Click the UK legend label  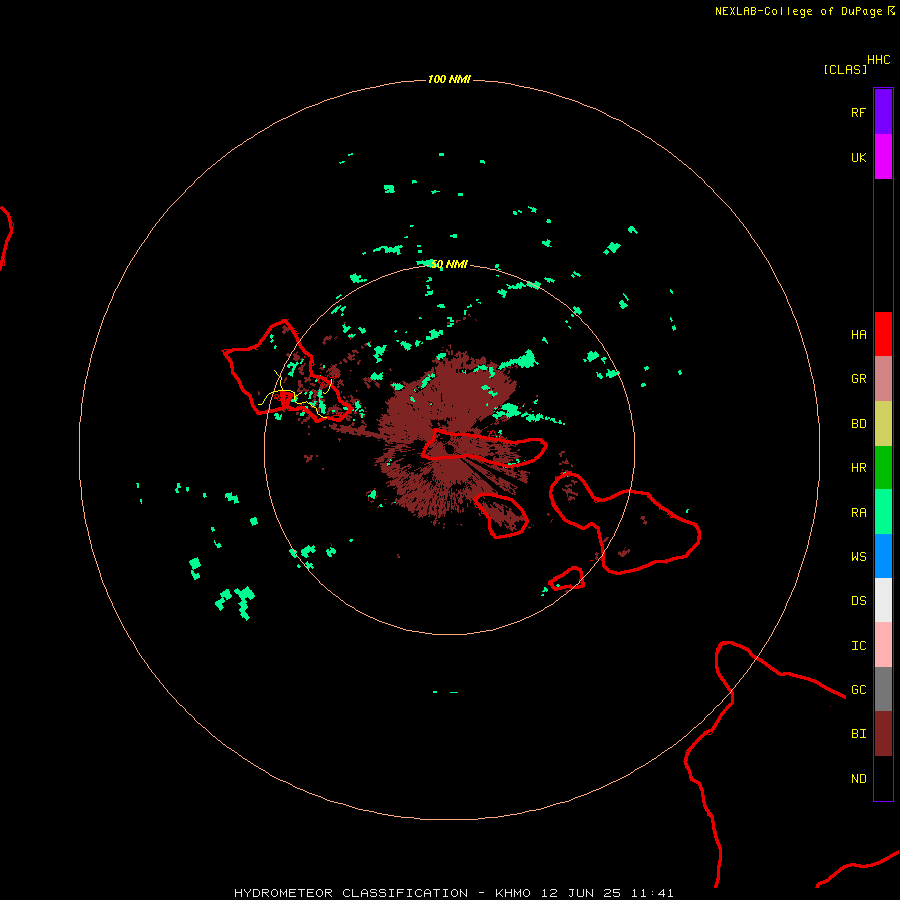859,158
